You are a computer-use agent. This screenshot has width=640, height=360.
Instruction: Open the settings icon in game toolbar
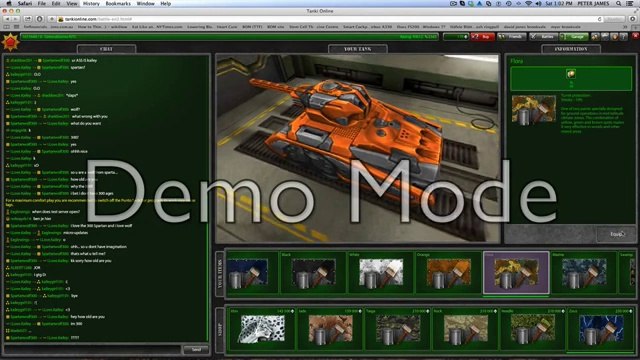(x=605, y=37)
